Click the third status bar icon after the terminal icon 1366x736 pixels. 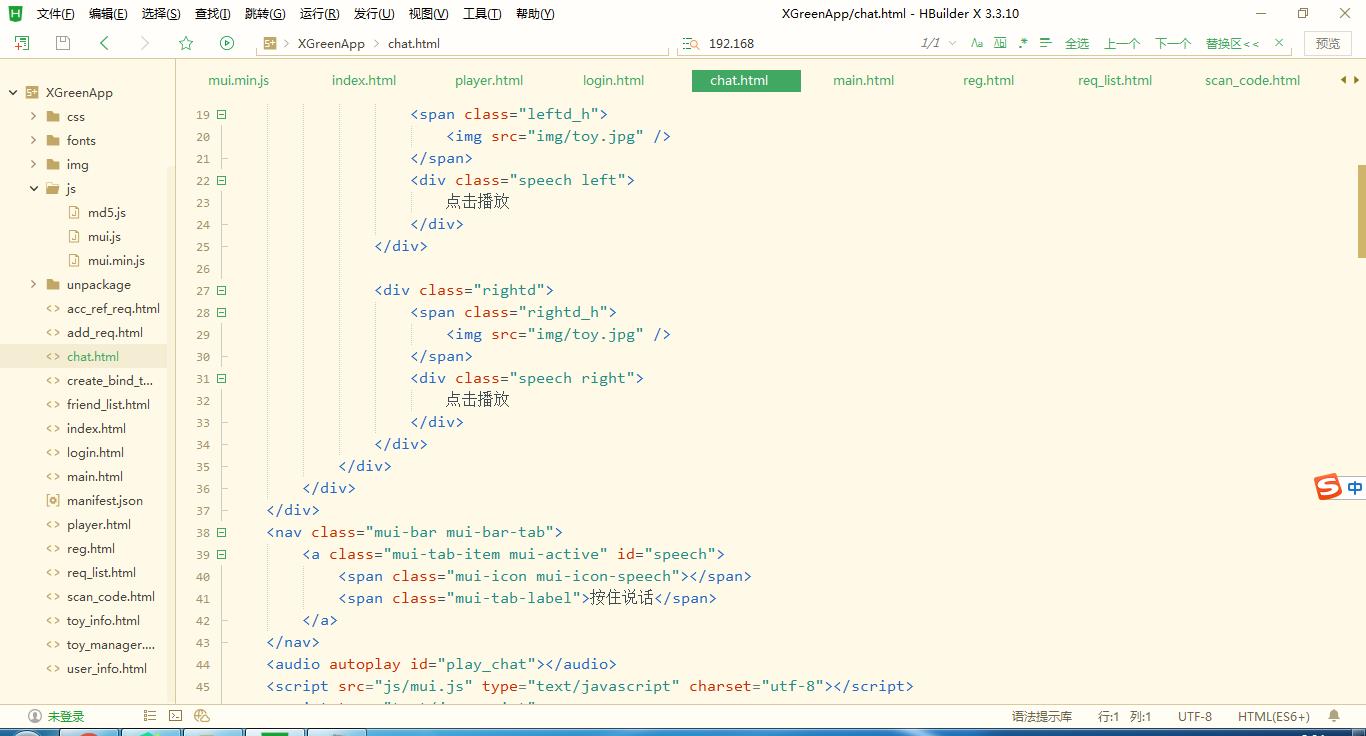(202, 716)
